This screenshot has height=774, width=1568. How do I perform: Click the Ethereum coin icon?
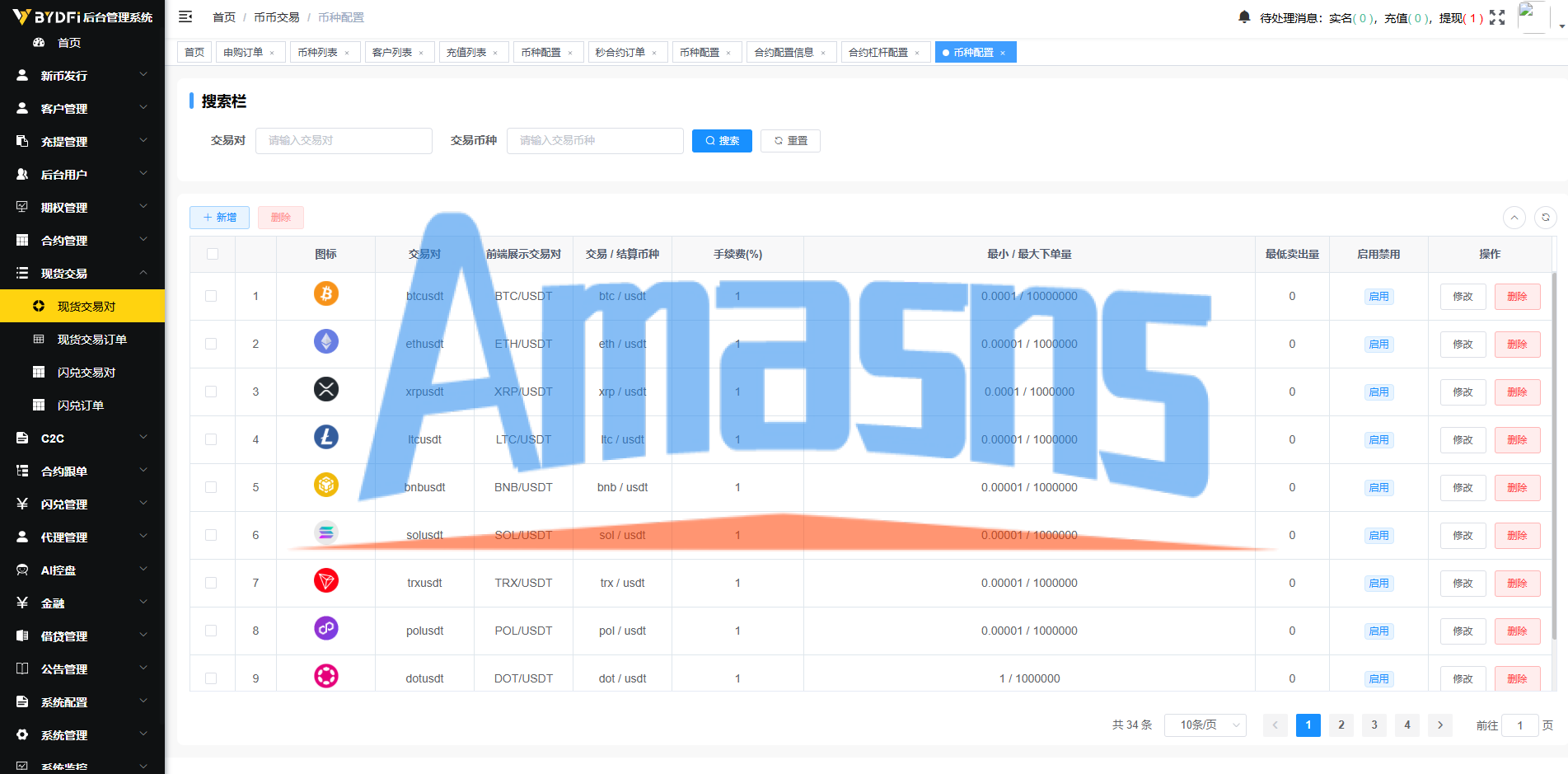point(326,341)
